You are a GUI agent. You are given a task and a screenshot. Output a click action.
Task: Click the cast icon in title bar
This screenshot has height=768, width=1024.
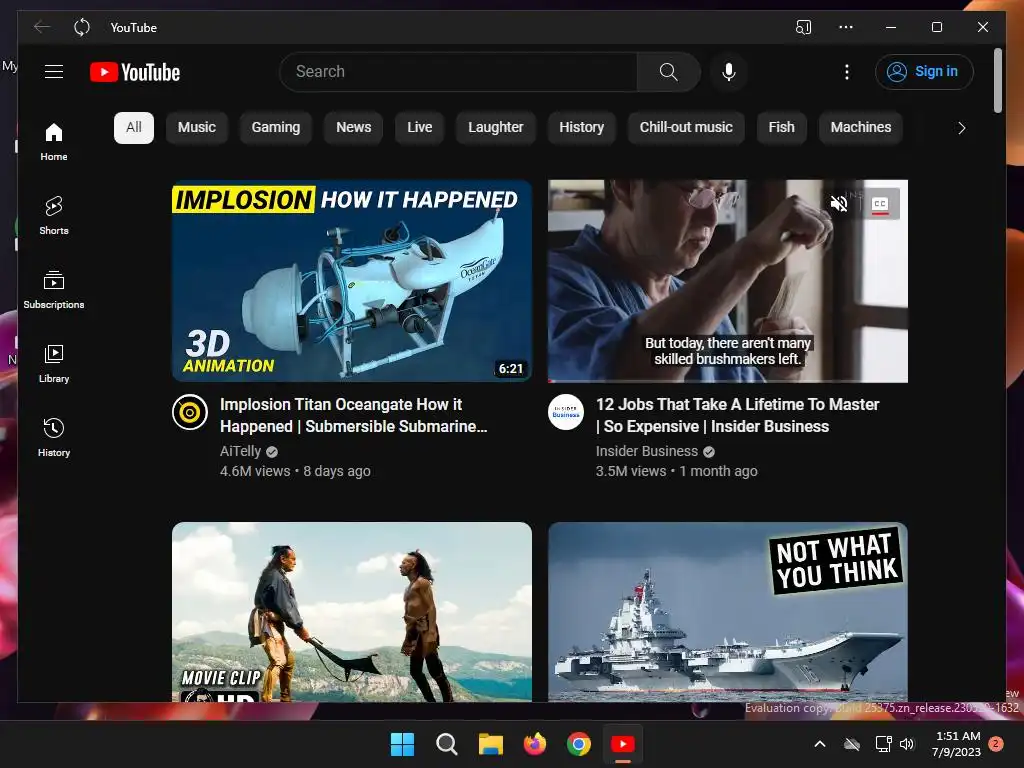click(804, 27)
